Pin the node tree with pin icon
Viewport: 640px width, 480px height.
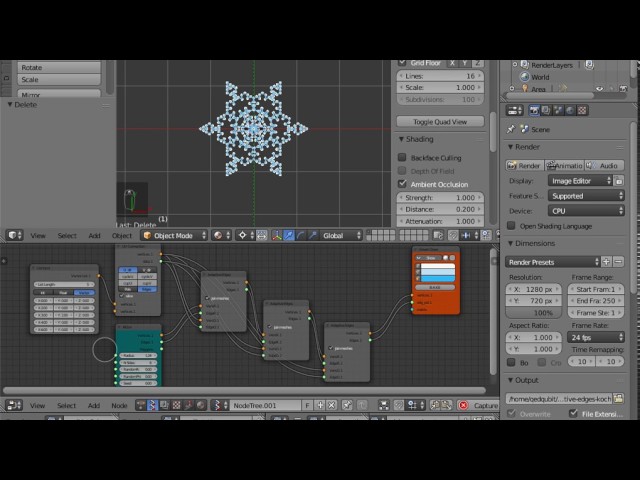coord(347,405)
